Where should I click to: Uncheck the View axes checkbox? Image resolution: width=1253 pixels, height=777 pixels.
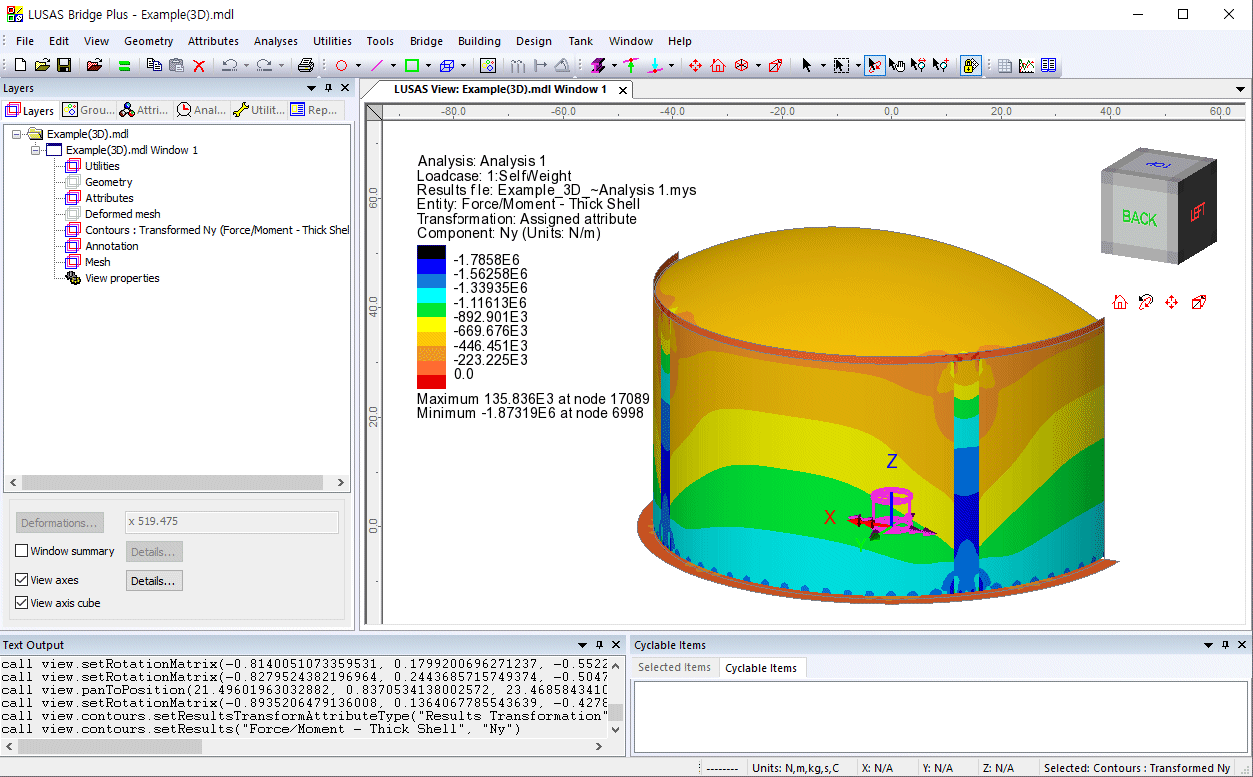[22, 580]
